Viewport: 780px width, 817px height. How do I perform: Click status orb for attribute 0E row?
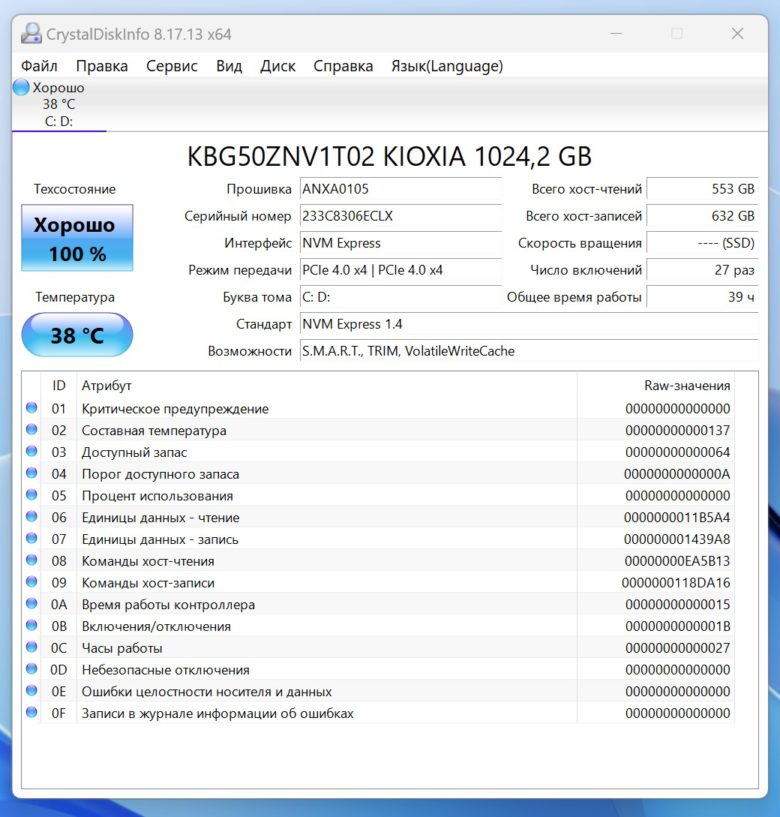(32, 690)
